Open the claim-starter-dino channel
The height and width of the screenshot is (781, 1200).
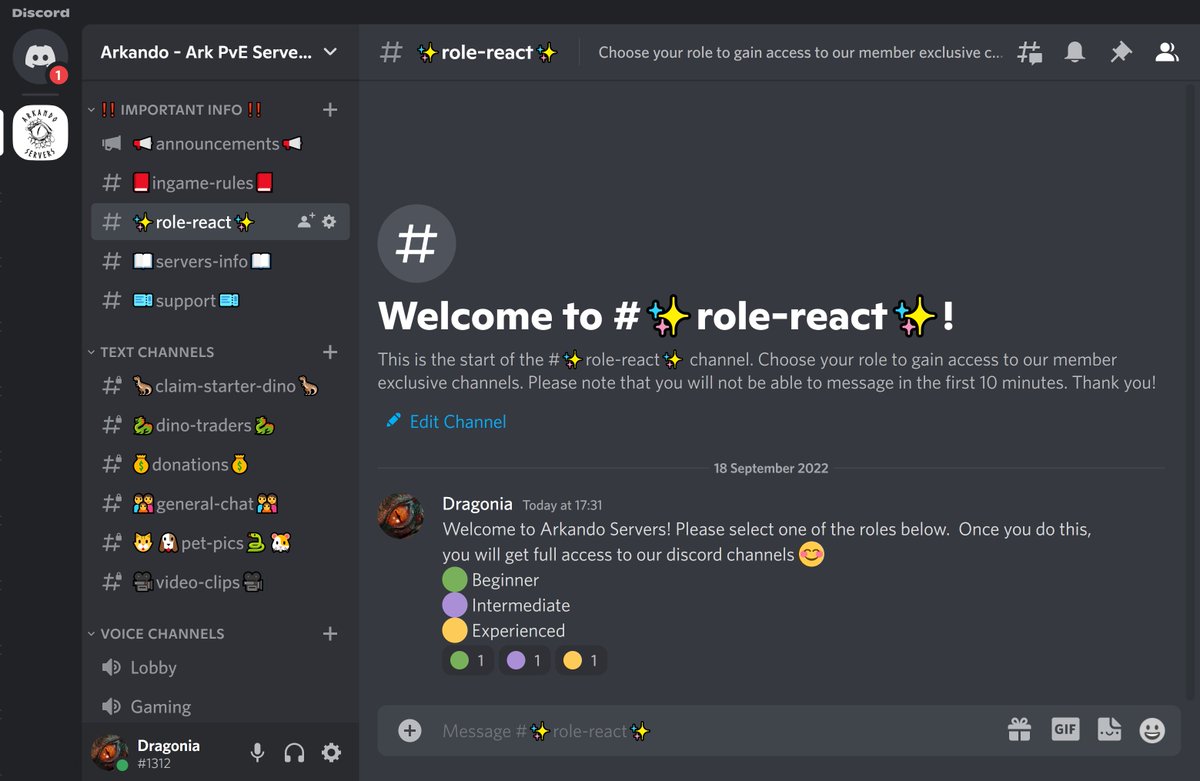point(220,386)
